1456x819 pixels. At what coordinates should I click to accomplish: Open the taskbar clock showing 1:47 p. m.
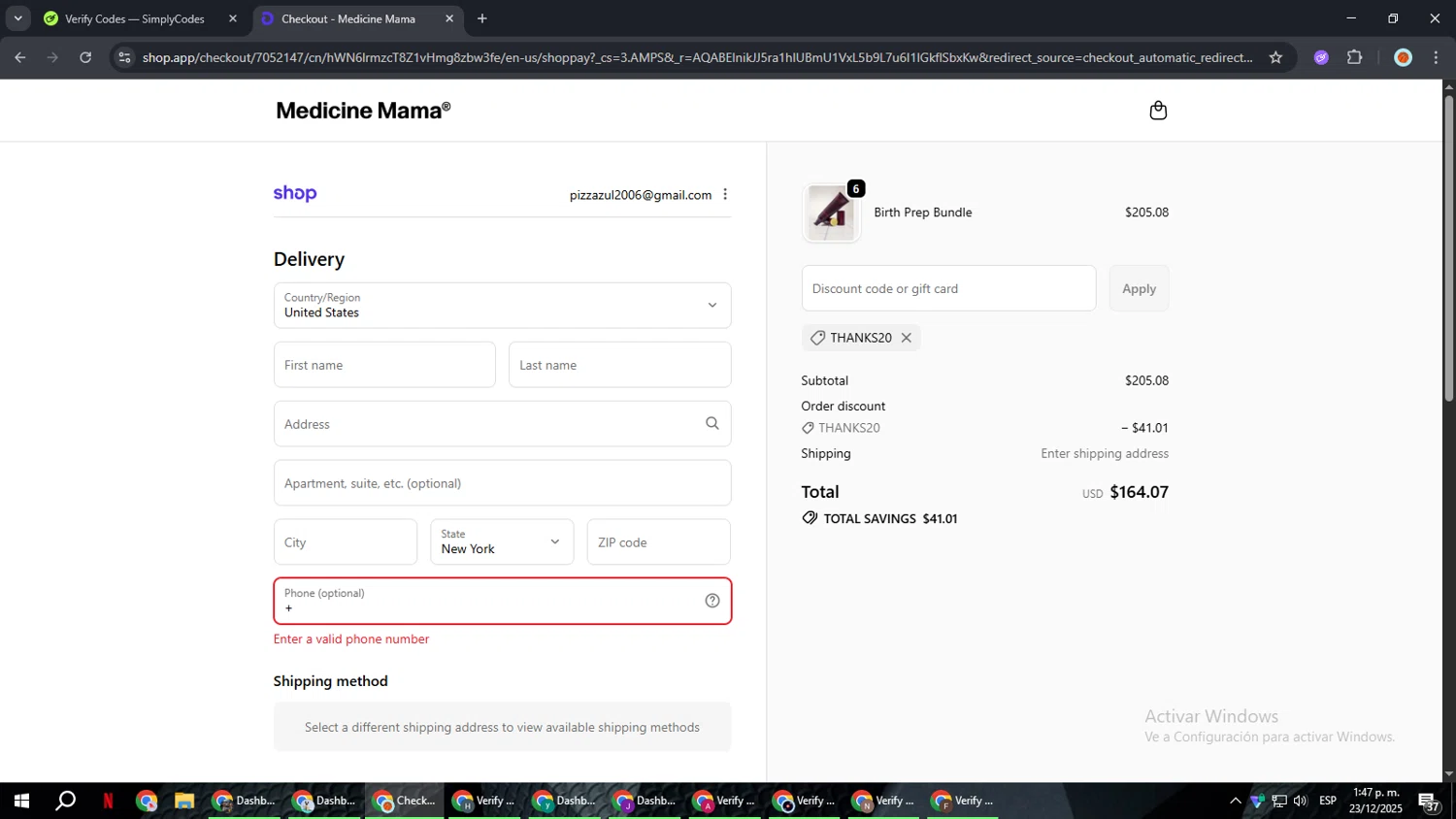[1375, 801]
